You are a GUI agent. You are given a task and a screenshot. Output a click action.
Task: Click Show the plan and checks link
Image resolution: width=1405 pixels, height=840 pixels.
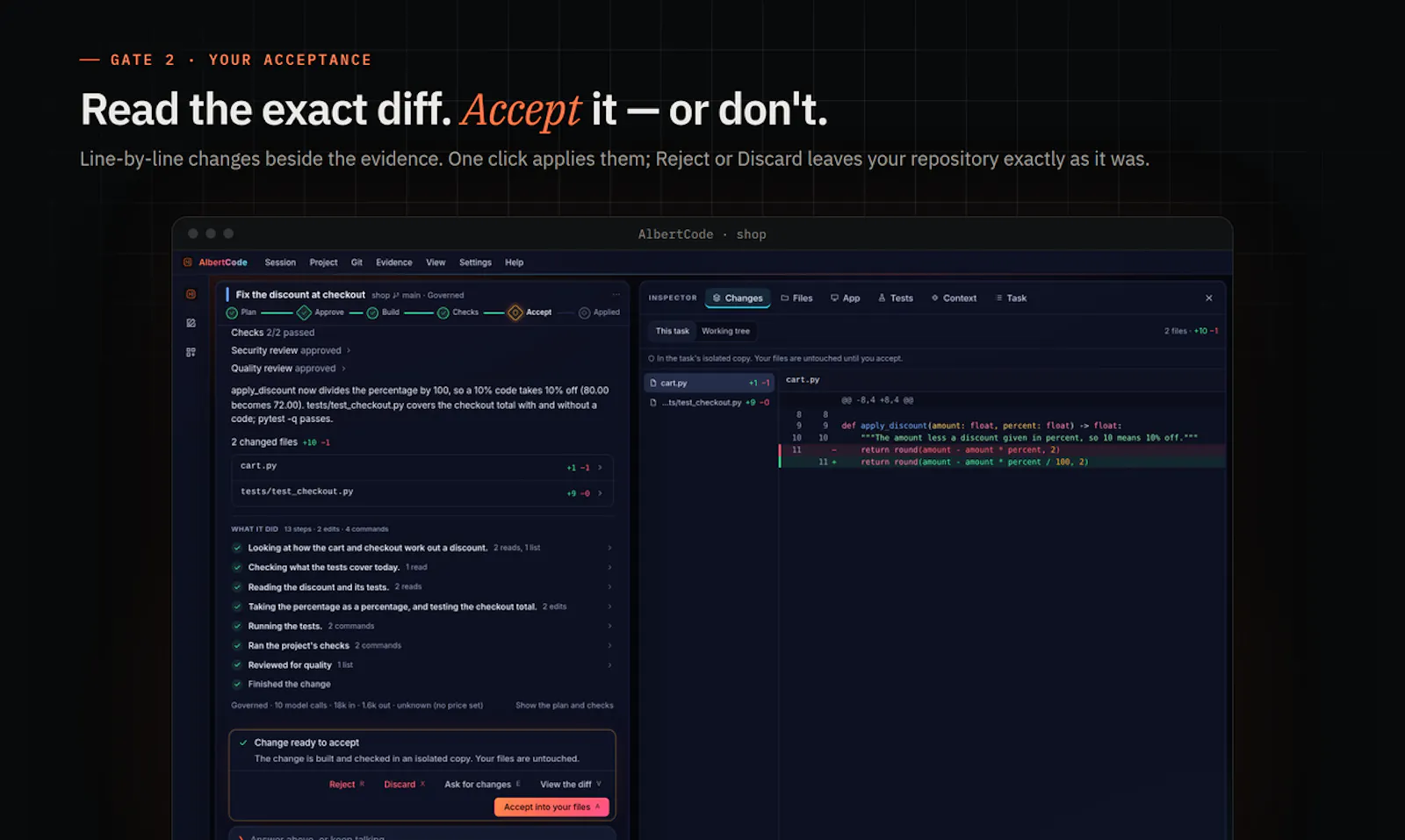[x=565, y=706]
